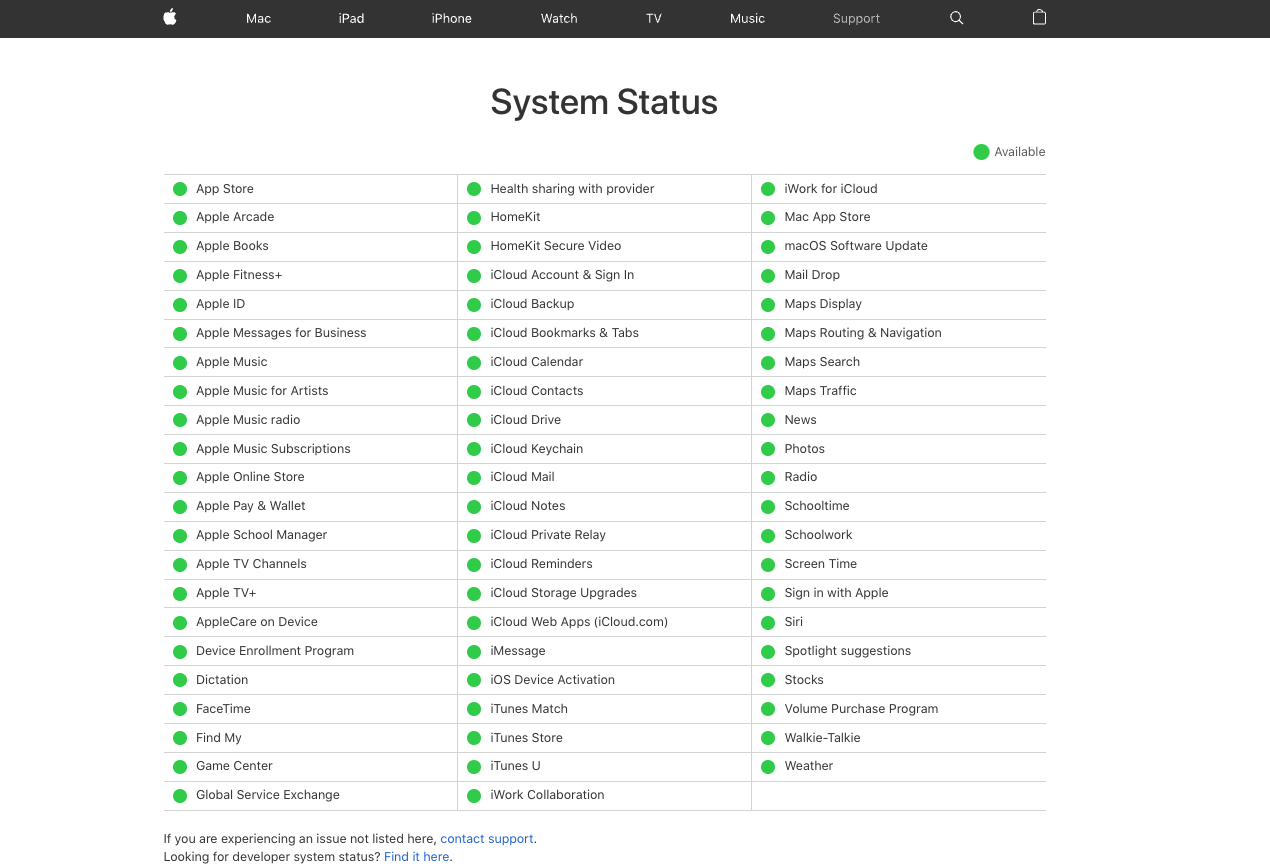Select the iOS Device Activation entry
The width and height of the screenshot is (1270, 864).
(x=552, y=680)
